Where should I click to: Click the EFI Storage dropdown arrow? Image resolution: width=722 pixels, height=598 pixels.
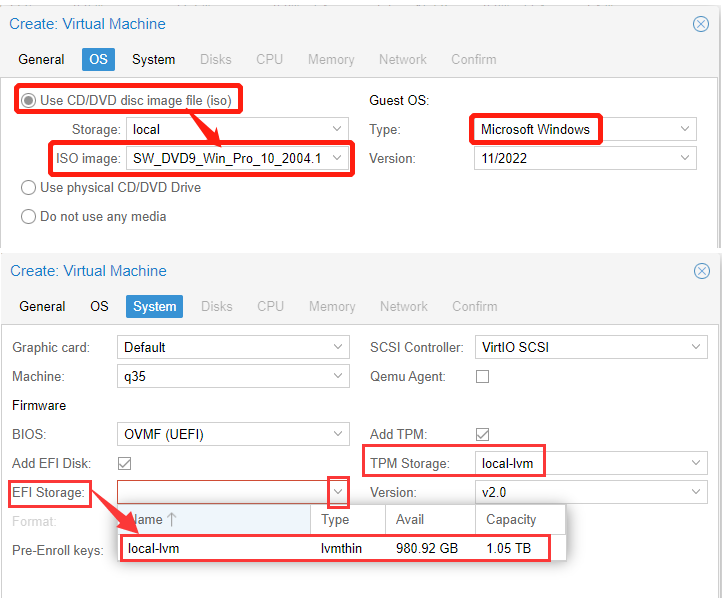[x=338, y=492]
